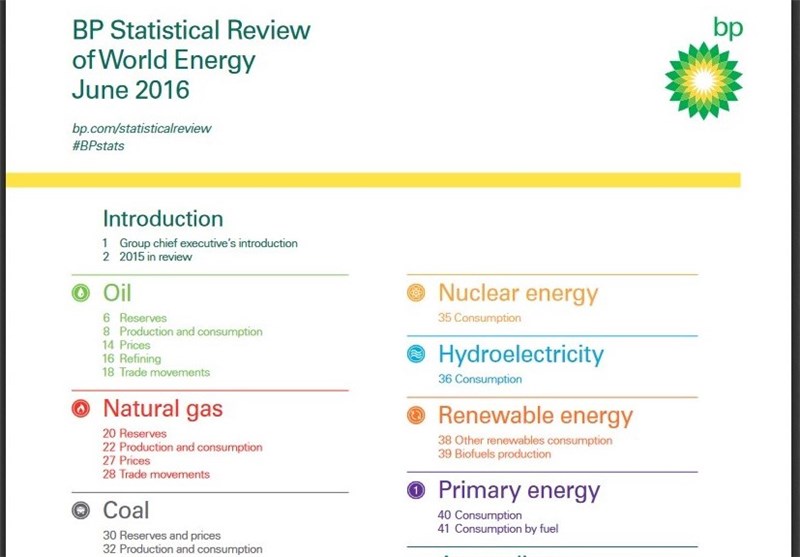Click the red Natural gas flame icon
The width and height of the screenshot is (800, 557).
80,409
